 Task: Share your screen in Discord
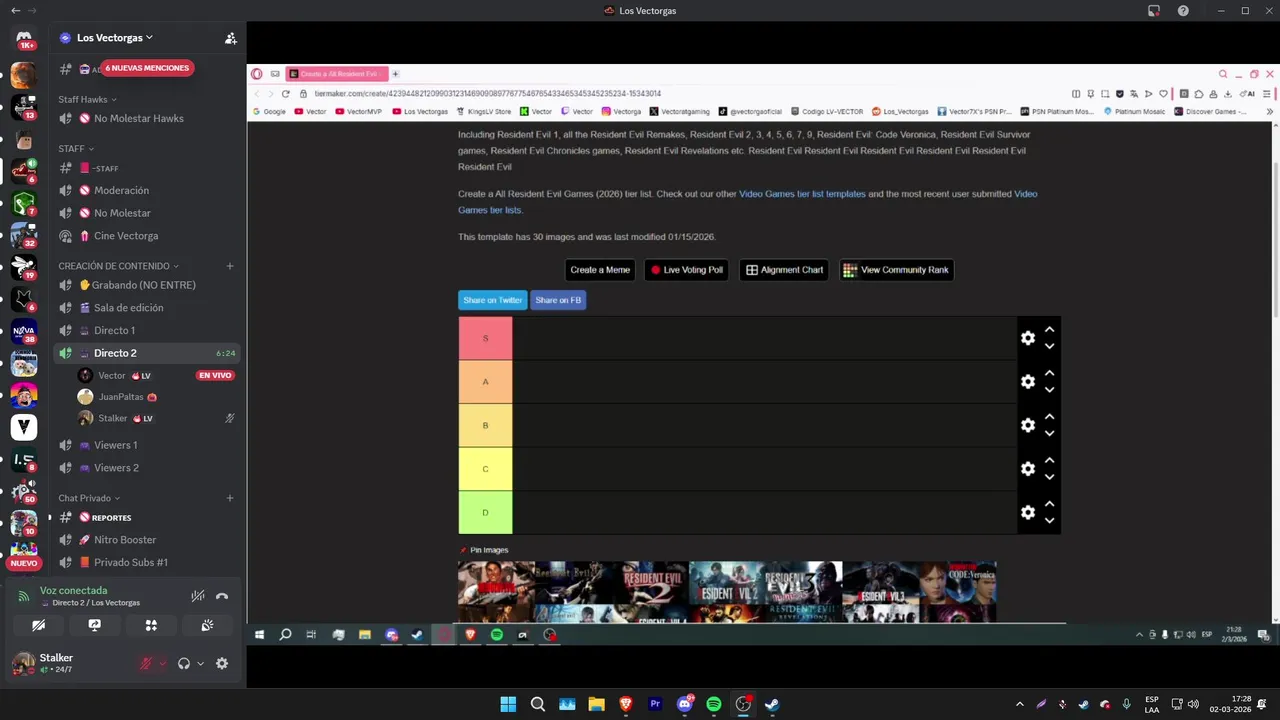[x=94, y=625]
